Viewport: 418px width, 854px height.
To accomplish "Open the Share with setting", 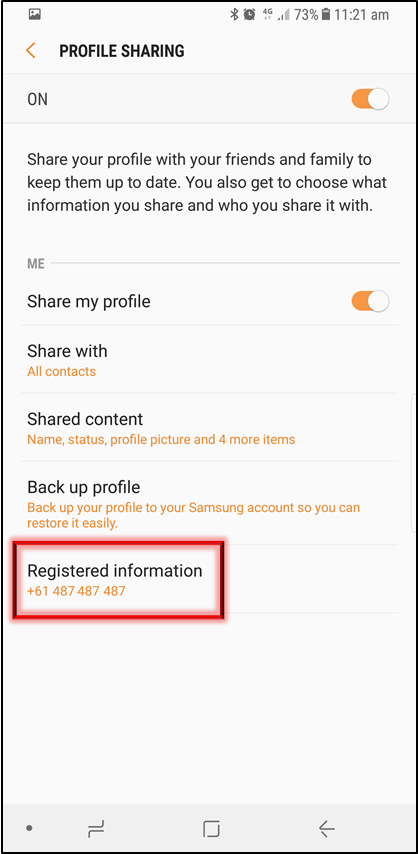I will pos(209,360).
